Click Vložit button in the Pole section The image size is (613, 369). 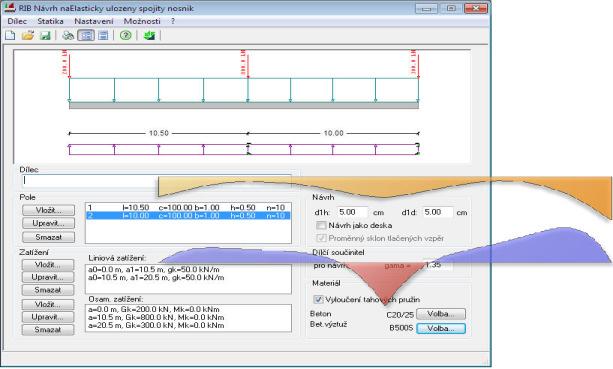[x=48, y=210]
